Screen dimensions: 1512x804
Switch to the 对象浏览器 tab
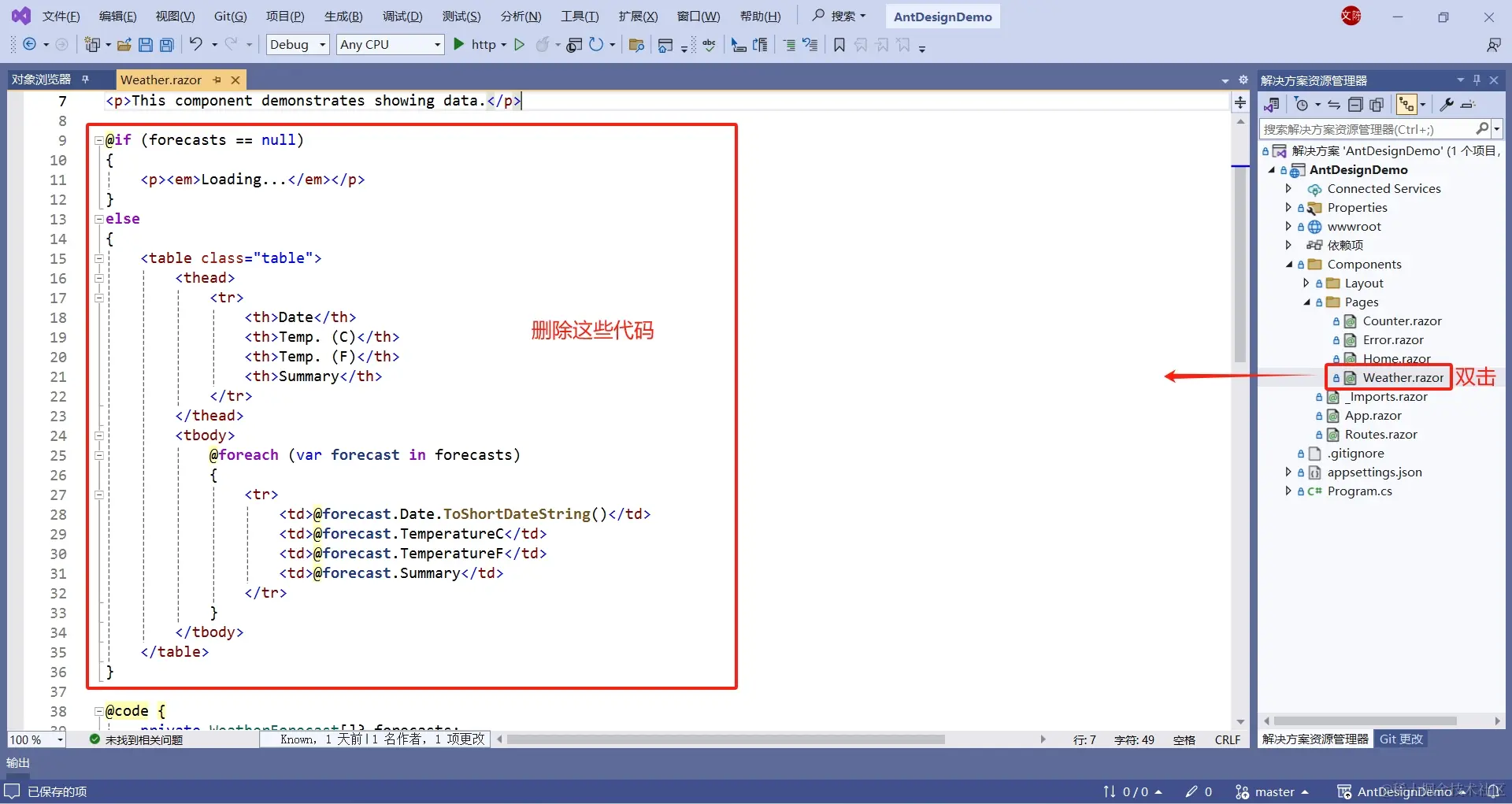coord(41,80)
